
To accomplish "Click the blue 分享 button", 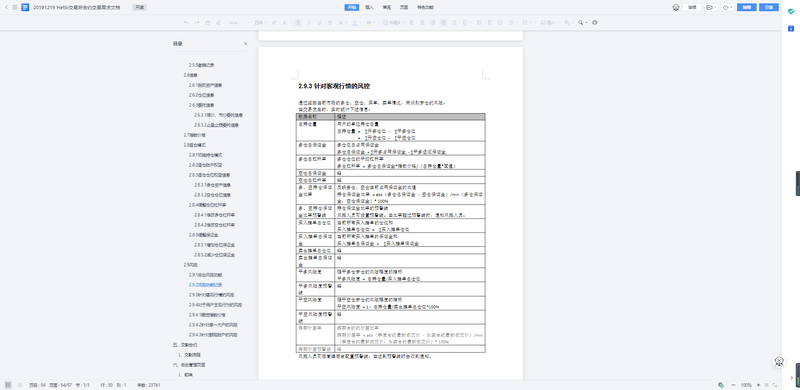I will coord(769,7).
